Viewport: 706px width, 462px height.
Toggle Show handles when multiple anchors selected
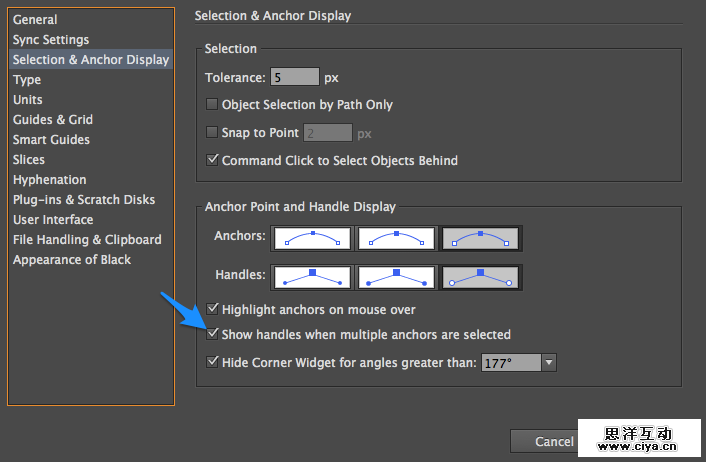(x=212, y=335)
